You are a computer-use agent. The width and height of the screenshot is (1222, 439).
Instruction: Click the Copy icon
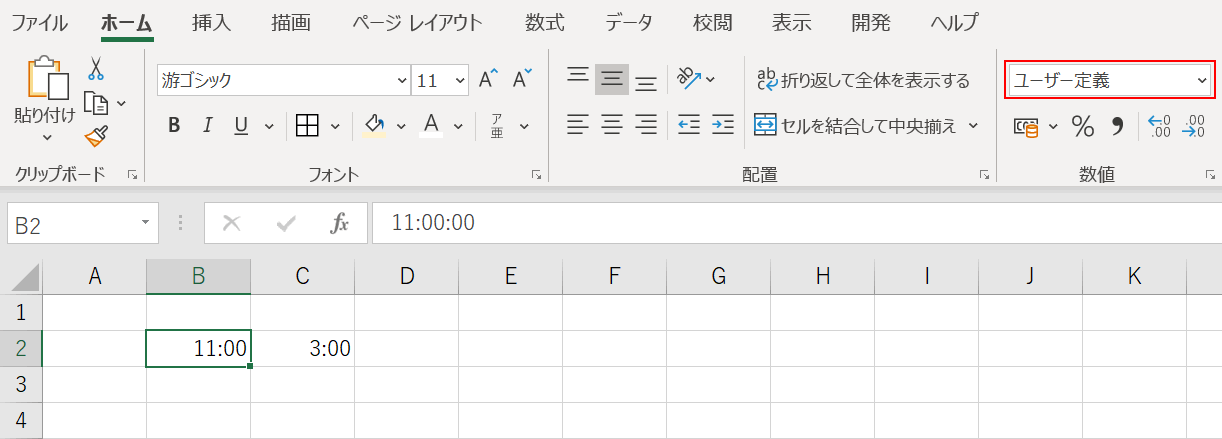96,102
